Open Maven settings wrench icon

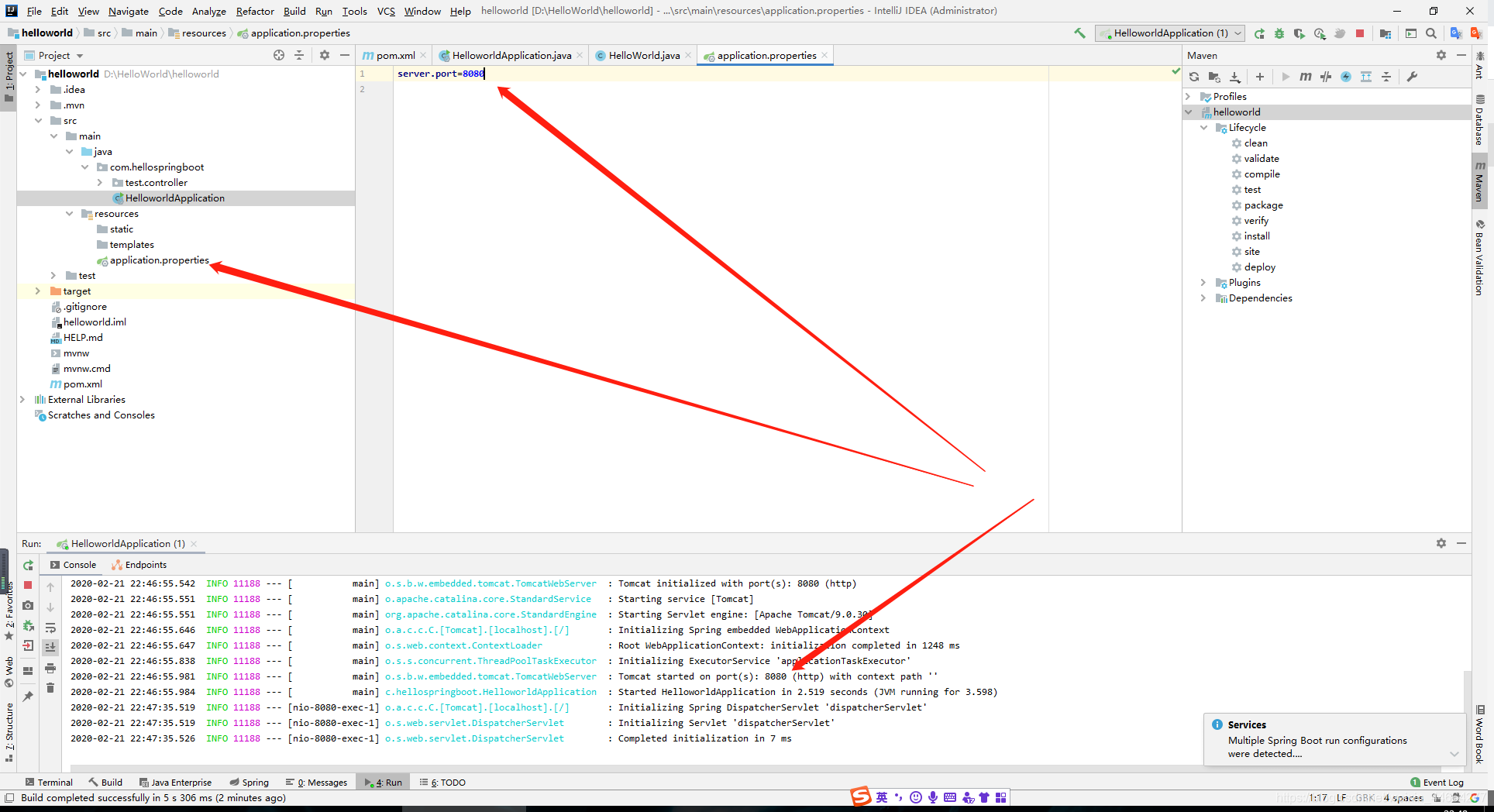click(1412, 77)
